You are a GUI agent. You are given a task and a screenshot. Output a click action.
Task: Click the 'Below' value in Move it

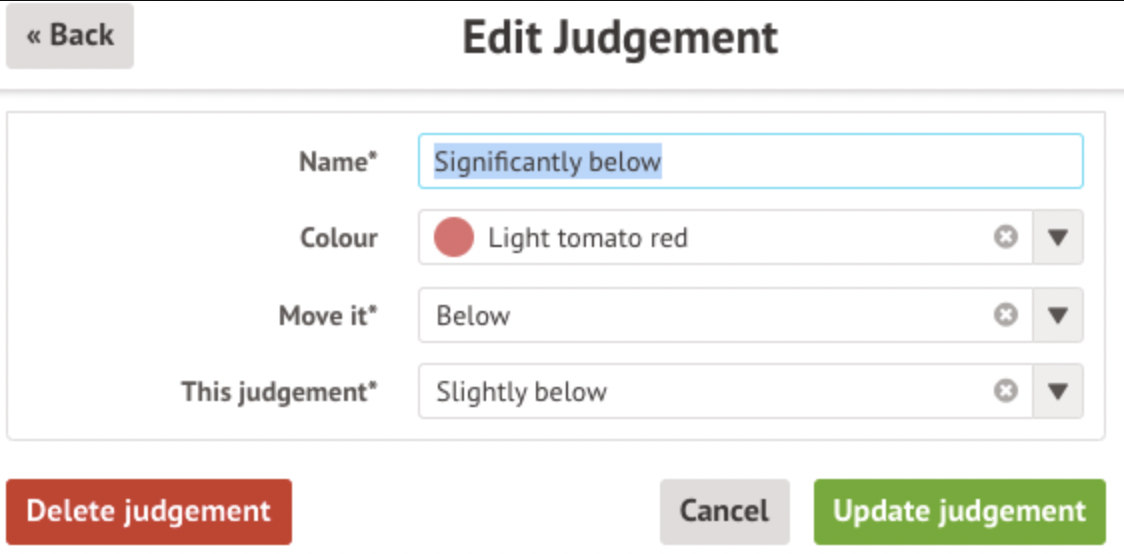[473, 316]
